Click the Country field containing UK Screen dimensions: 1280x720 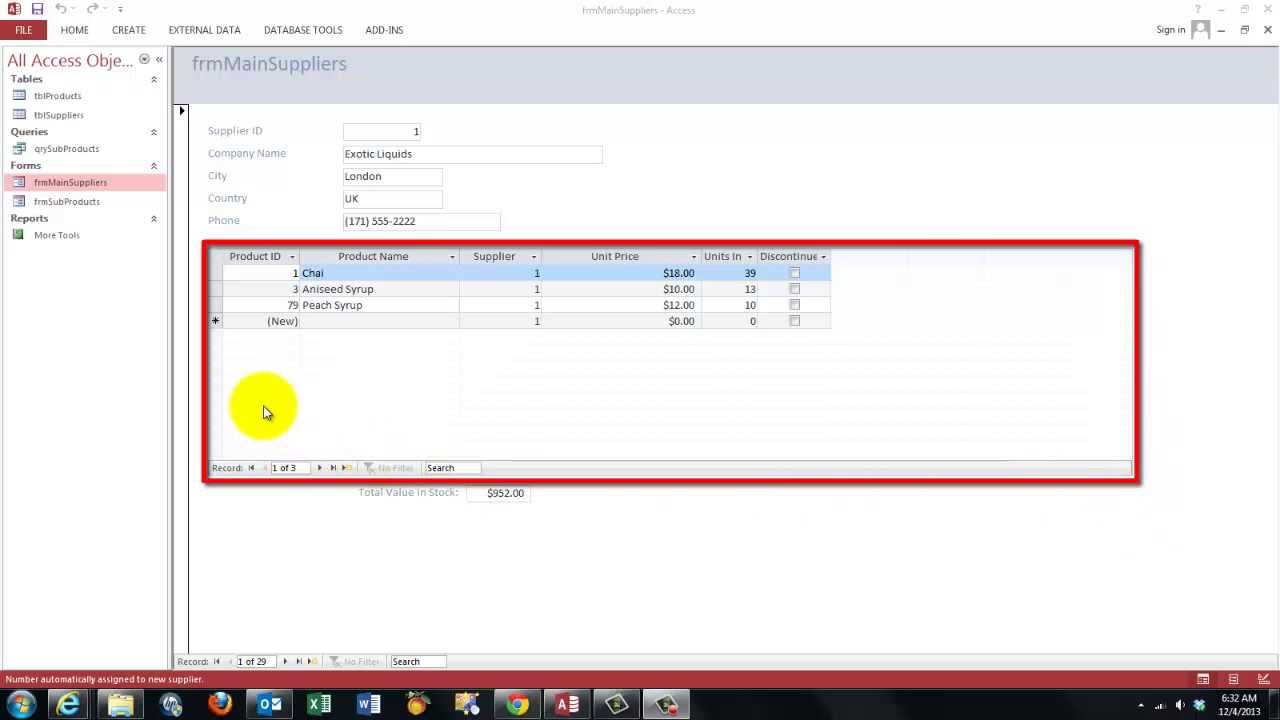tap(392, 198)
